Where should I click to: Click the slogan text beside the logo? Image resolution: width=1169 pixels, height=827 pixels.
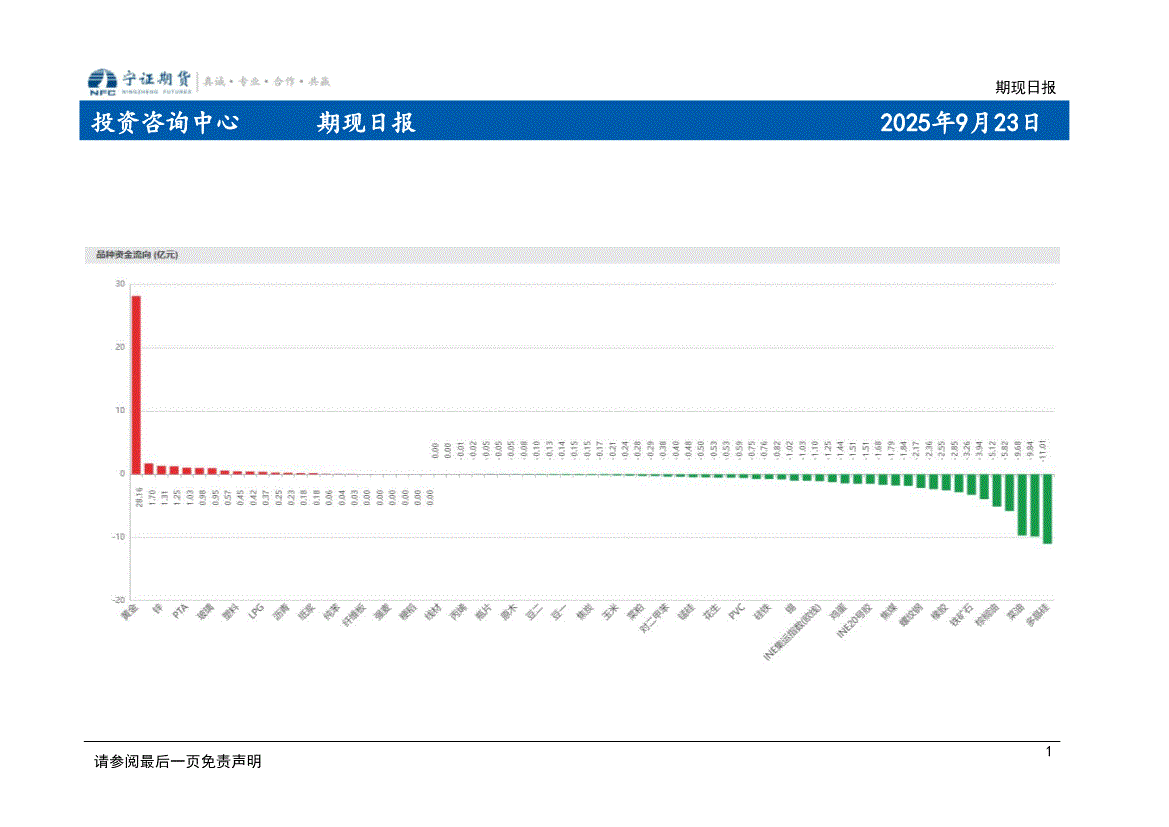(267, 81)
